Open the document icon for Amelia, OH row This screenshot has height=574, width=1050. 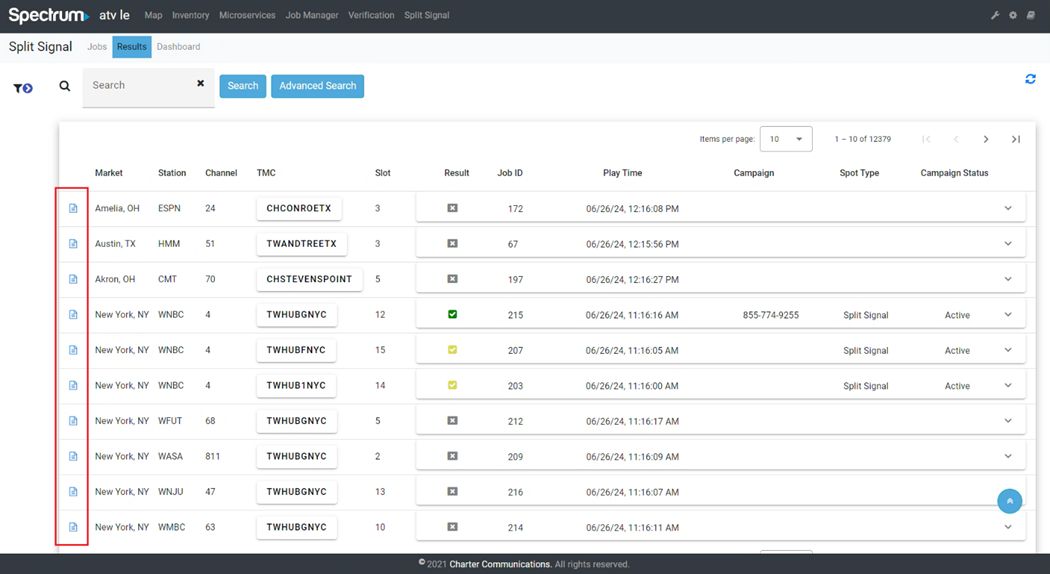coord(73,208)
